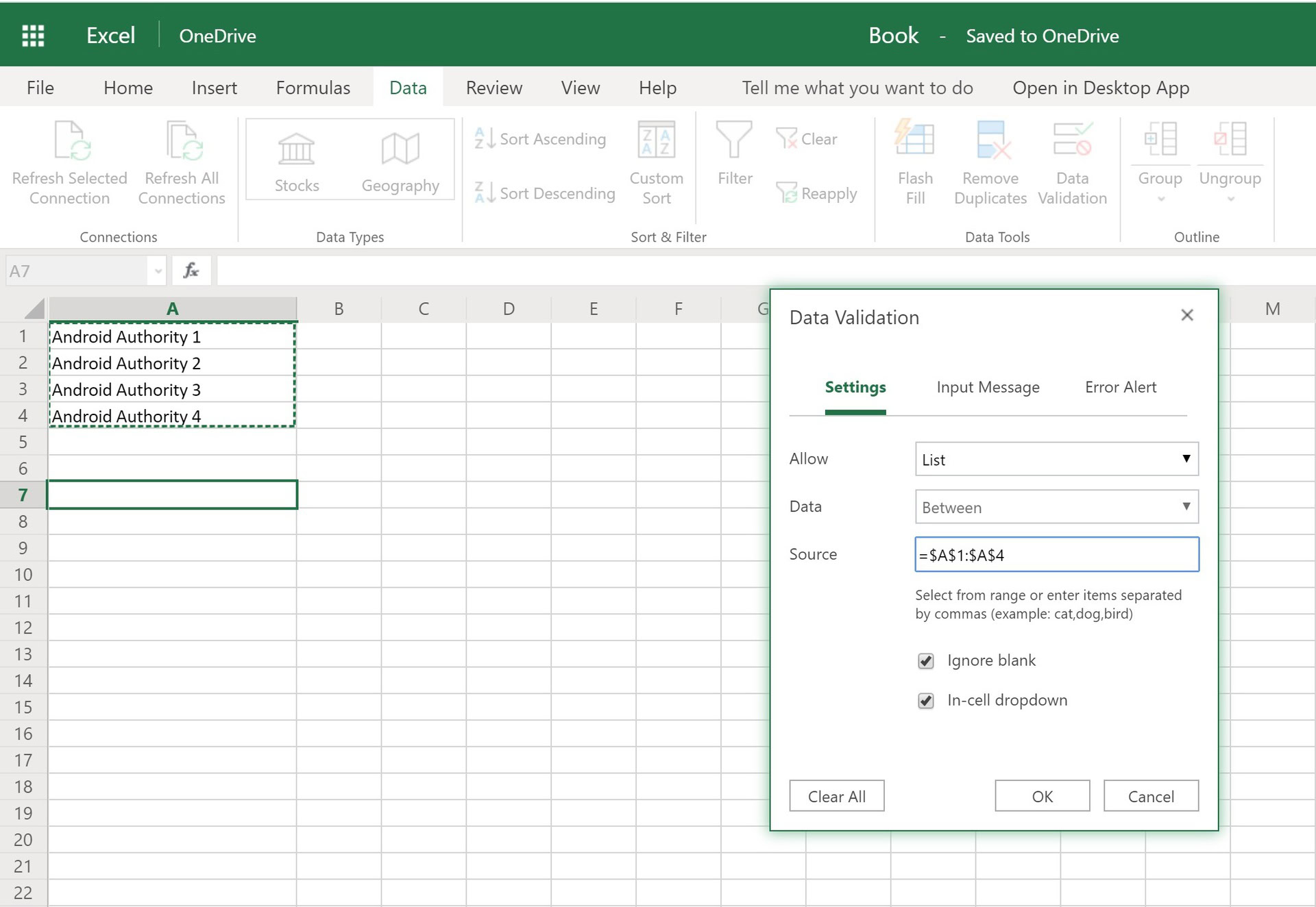
Task: Click the Remove Duplicates icon
Action: (x=991, y=139)
